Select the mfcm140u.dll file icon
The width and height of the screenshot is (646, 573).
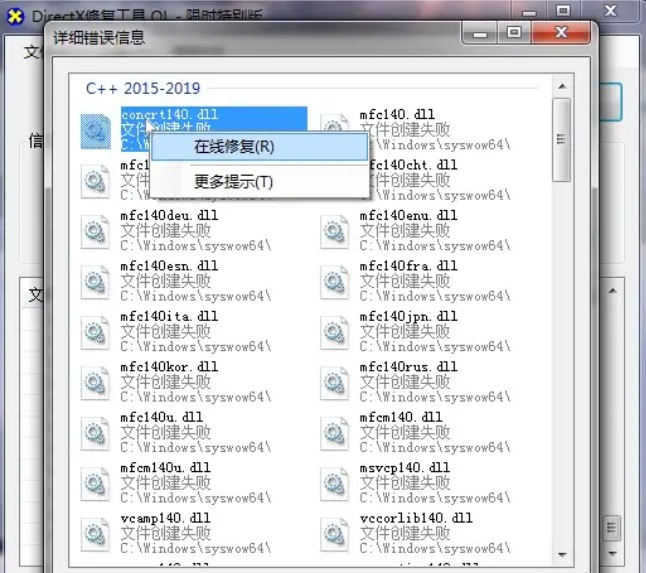click(95, 484)
